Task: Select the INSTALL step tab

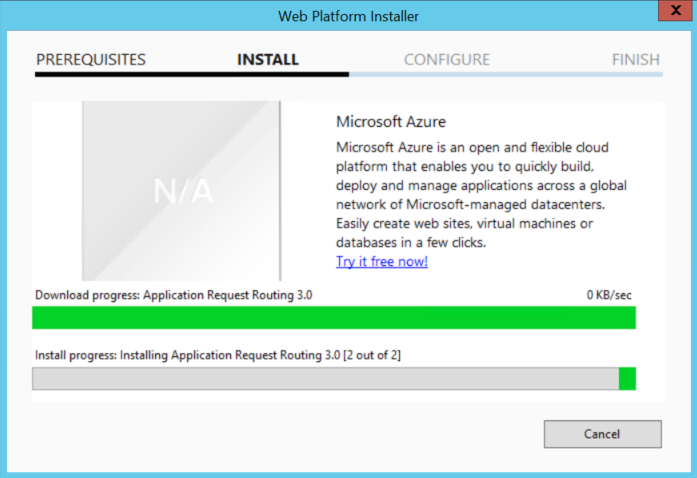Action: (268, 60)
